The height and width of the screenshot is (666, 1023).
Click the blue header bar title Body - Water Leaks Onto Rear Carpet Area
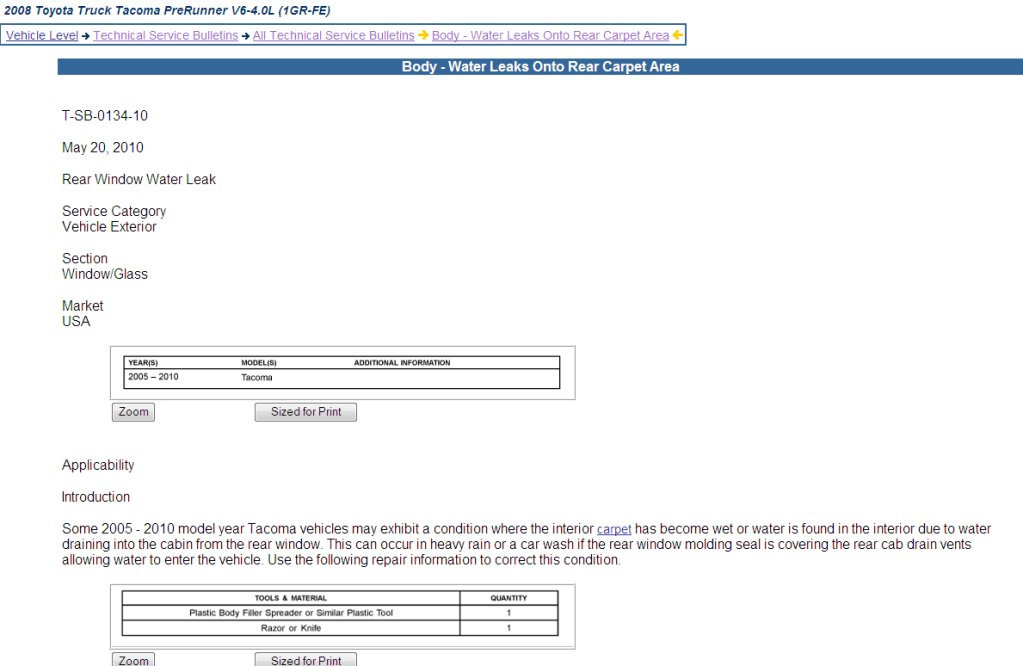click(x=540, y=67)
